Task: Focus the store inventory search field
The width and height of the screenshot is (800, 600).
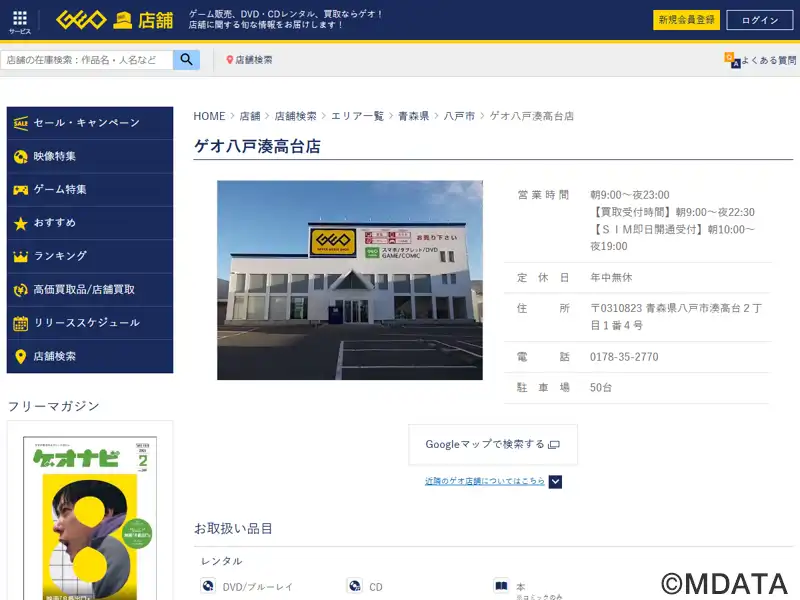Action: [87, 60]
